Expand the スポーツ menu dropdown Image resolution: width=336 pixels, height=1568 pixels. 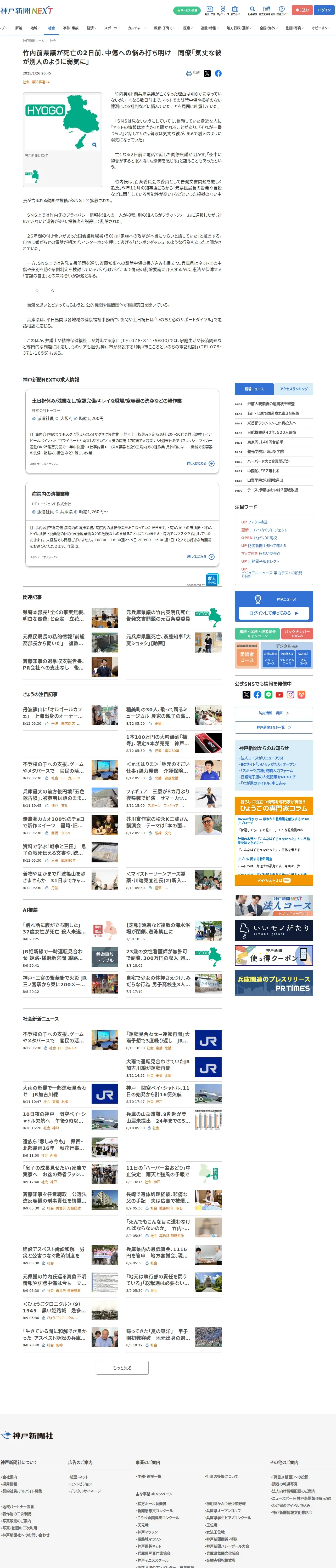(x=112, y=28)
